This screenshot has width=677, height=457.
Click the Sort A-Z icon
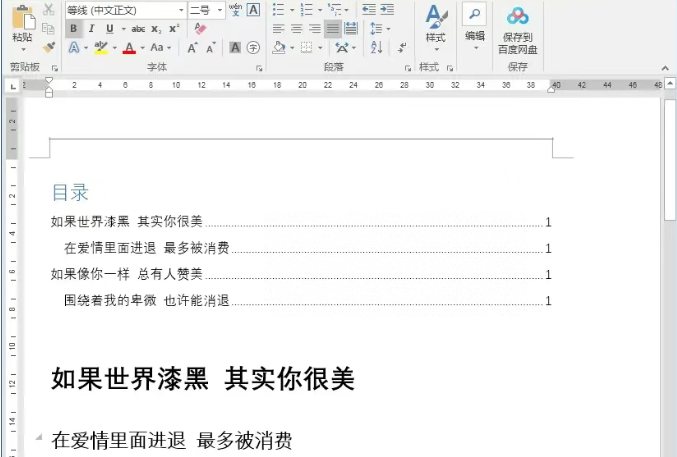pos(376,48)
